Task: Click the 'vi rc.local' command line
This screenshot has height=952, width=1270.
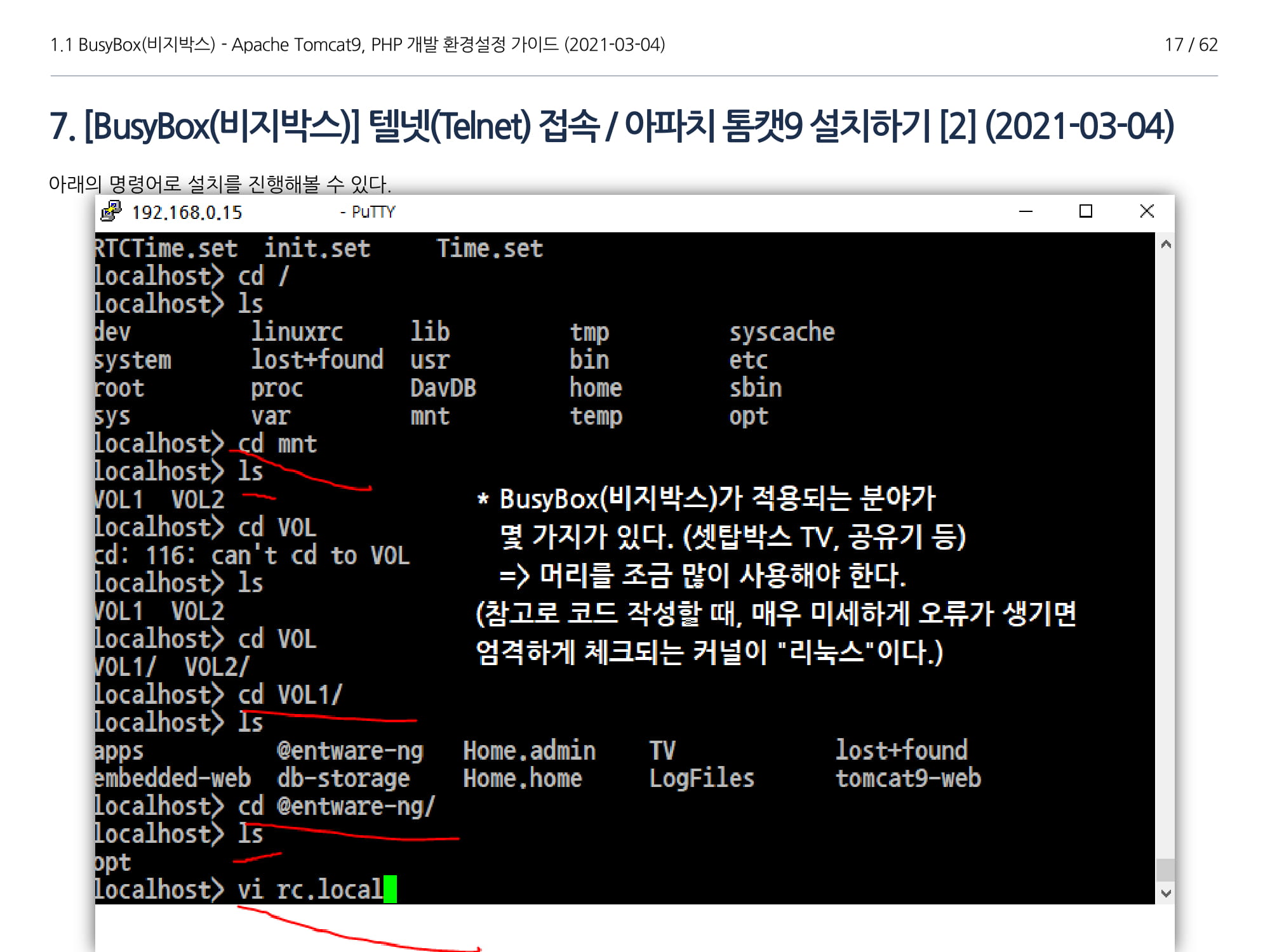Action: (310, 889)
